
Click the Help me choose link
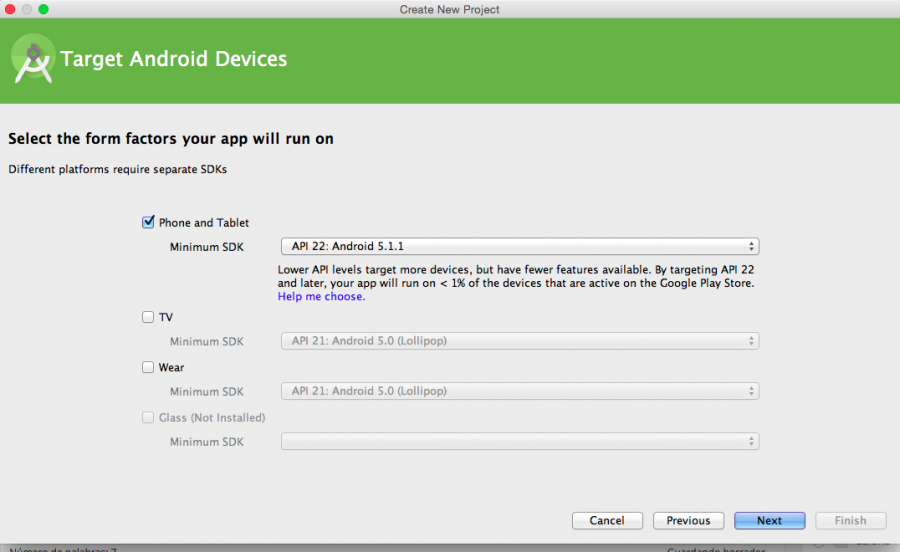tap(321, 296)
